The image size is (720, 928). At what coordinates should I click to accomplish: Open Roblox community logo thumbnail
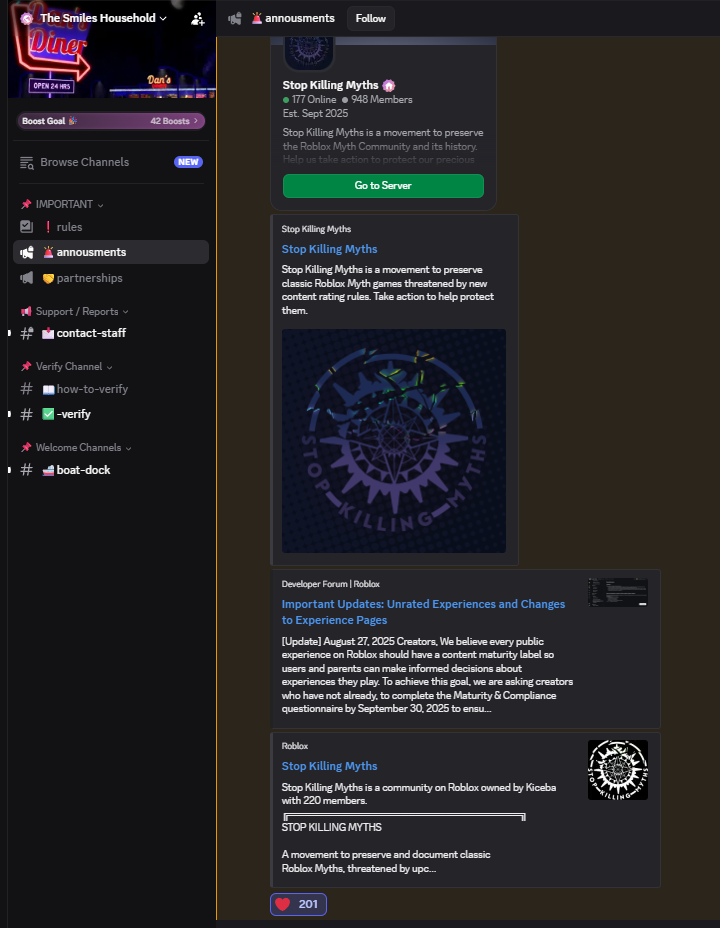618,770
